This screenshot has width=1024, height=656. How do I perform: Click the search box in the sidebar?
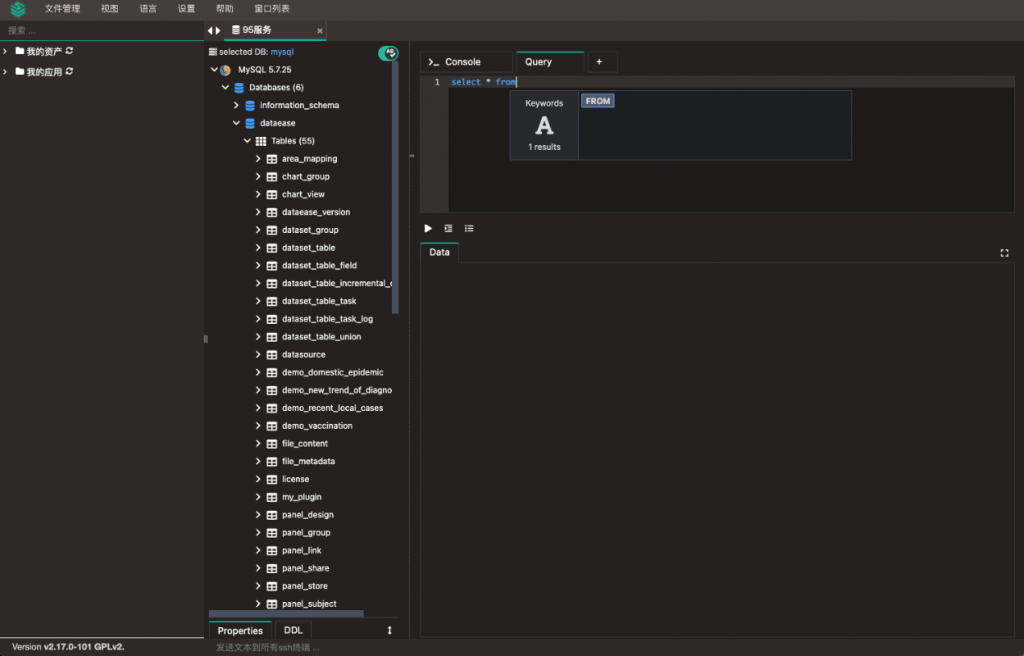(102, 30)
